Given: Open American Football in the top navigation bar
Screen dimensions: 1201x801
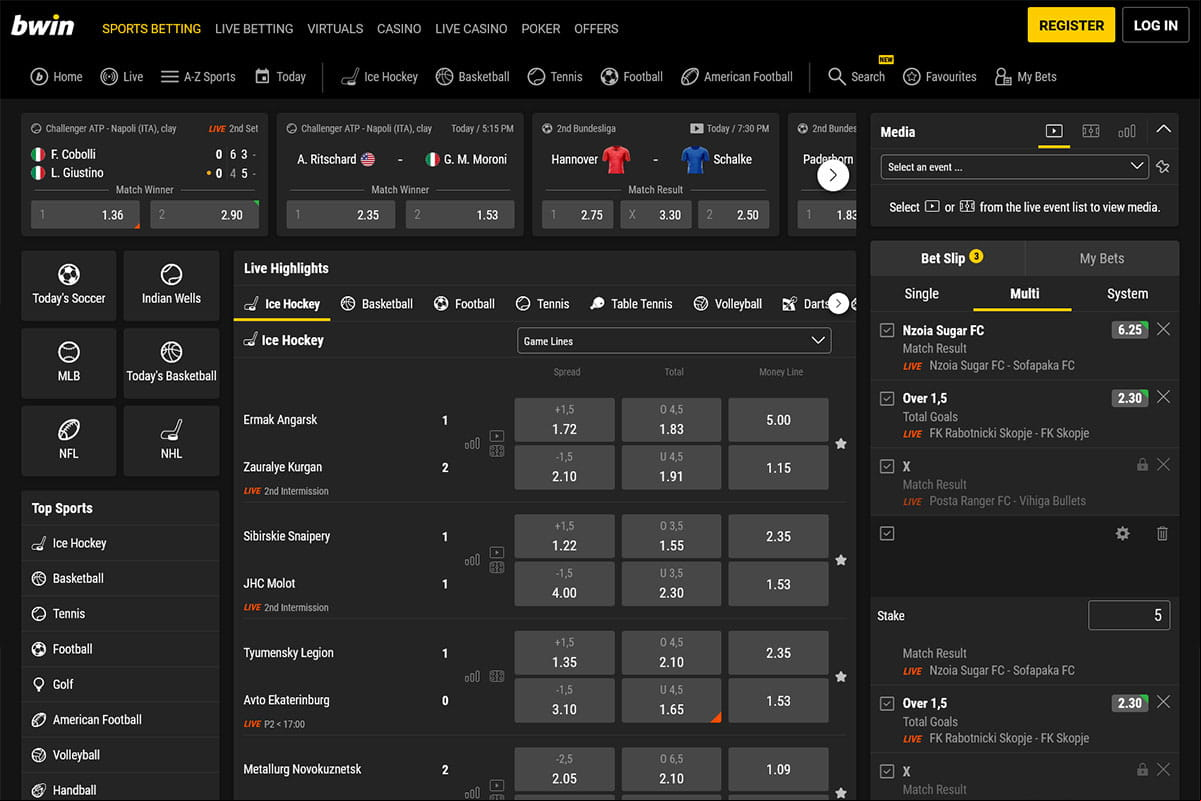Looking at the screenshot, I should [x=736, y=76].
